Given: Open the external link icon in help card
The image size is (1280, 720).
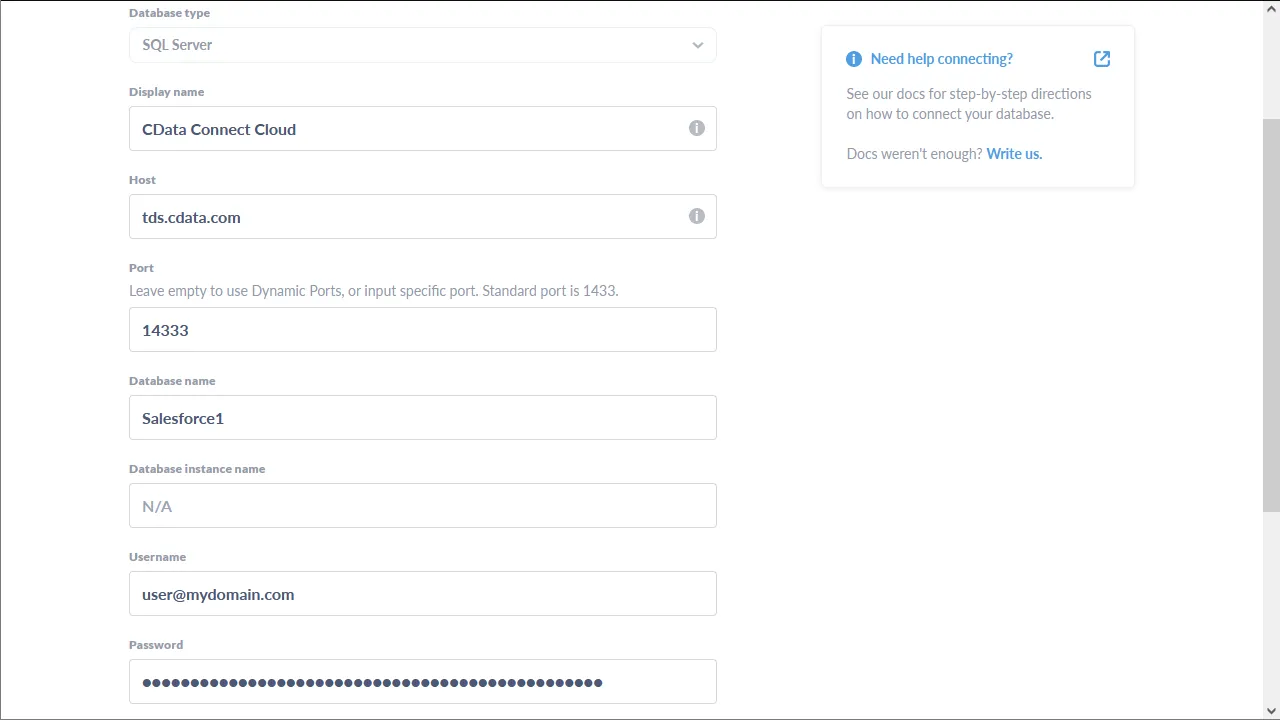Looking at the screenshot, I should click(x=1101, y=59).
